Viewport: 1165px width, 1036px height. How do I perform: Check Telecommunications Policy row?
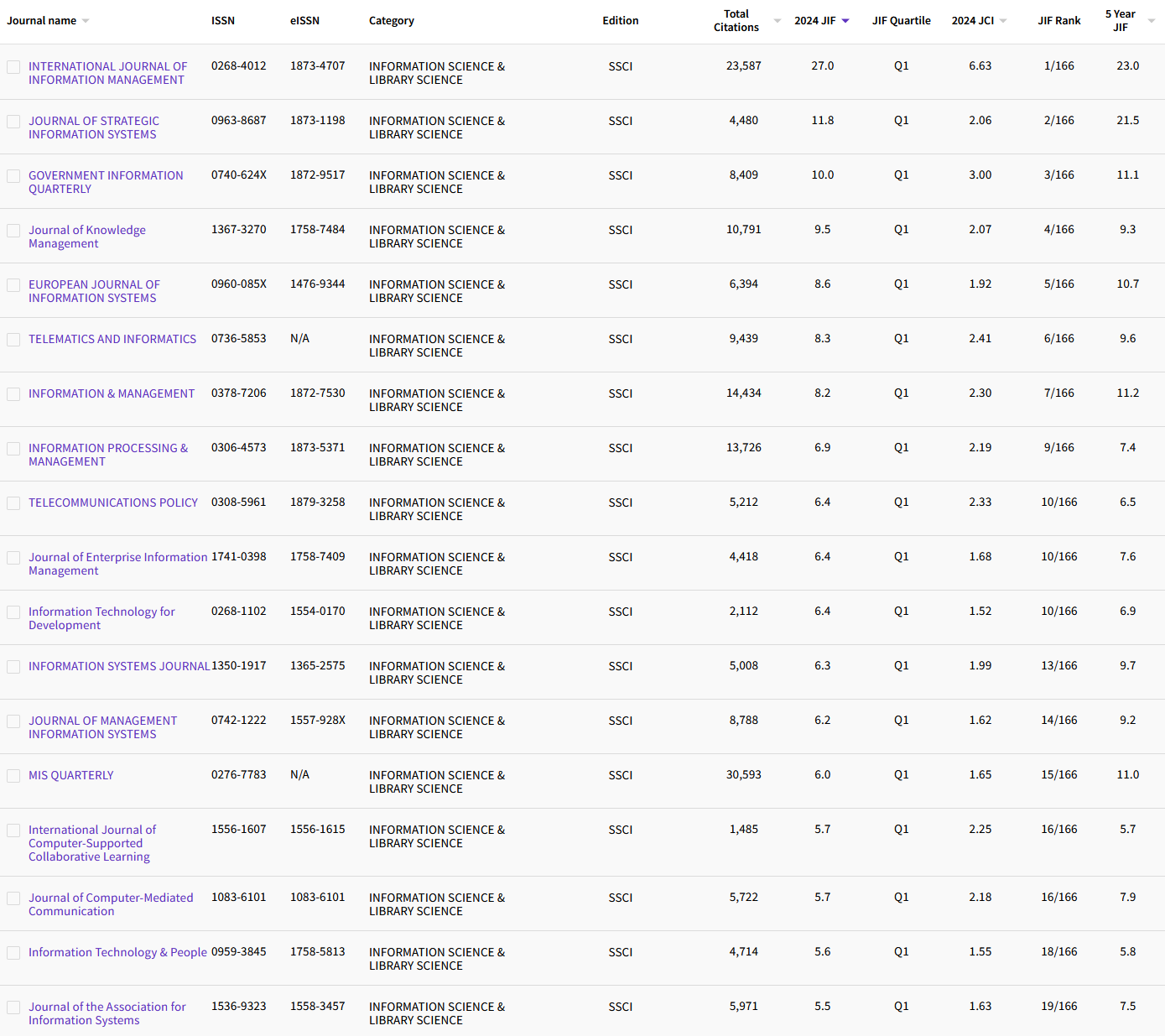point(13,503)
